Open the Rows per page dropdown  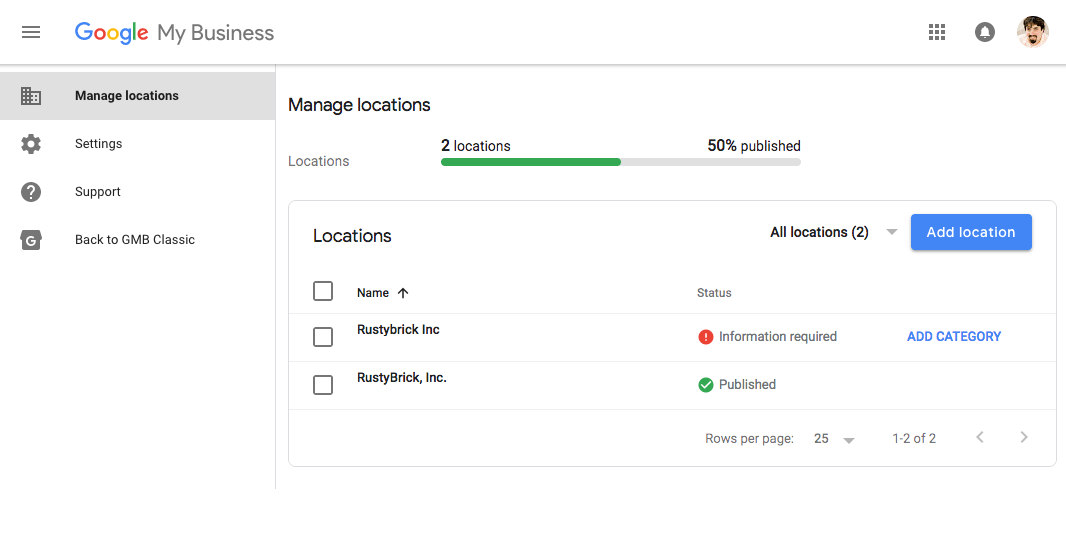tap(835, 439)
